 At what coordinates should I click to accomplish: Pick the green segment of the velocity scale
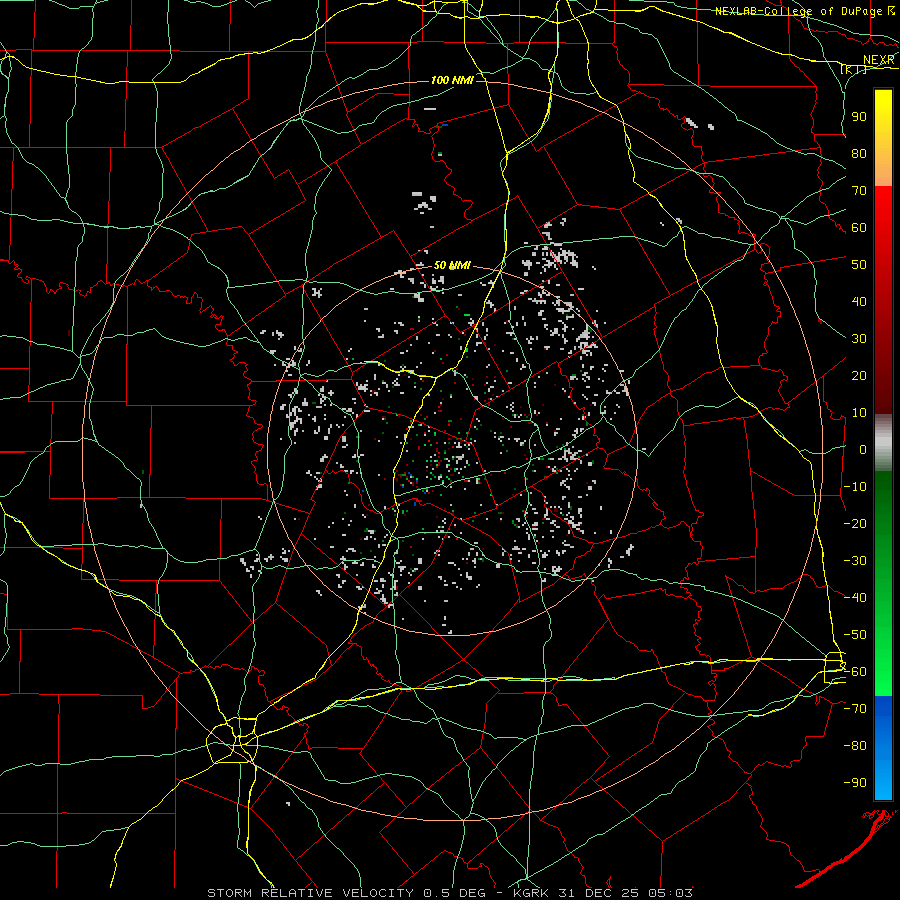pyautogui.click(x=883, y=584)
